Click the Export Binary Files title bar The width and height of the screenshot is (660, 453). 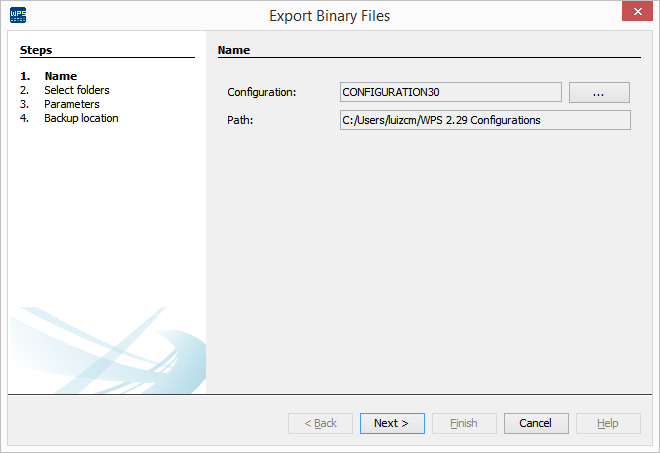(x=330, y=16)
